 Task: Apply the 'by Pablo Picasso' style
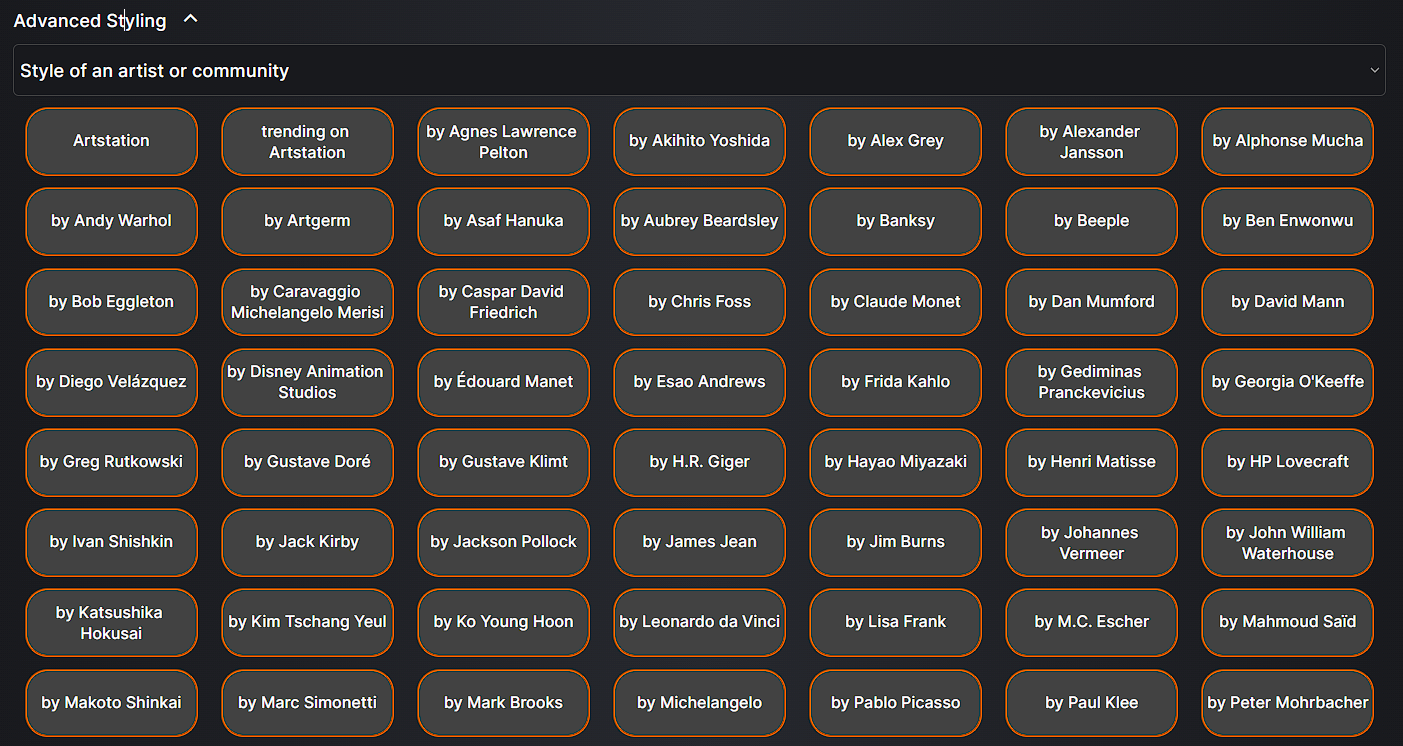click(x=895, y=703)
